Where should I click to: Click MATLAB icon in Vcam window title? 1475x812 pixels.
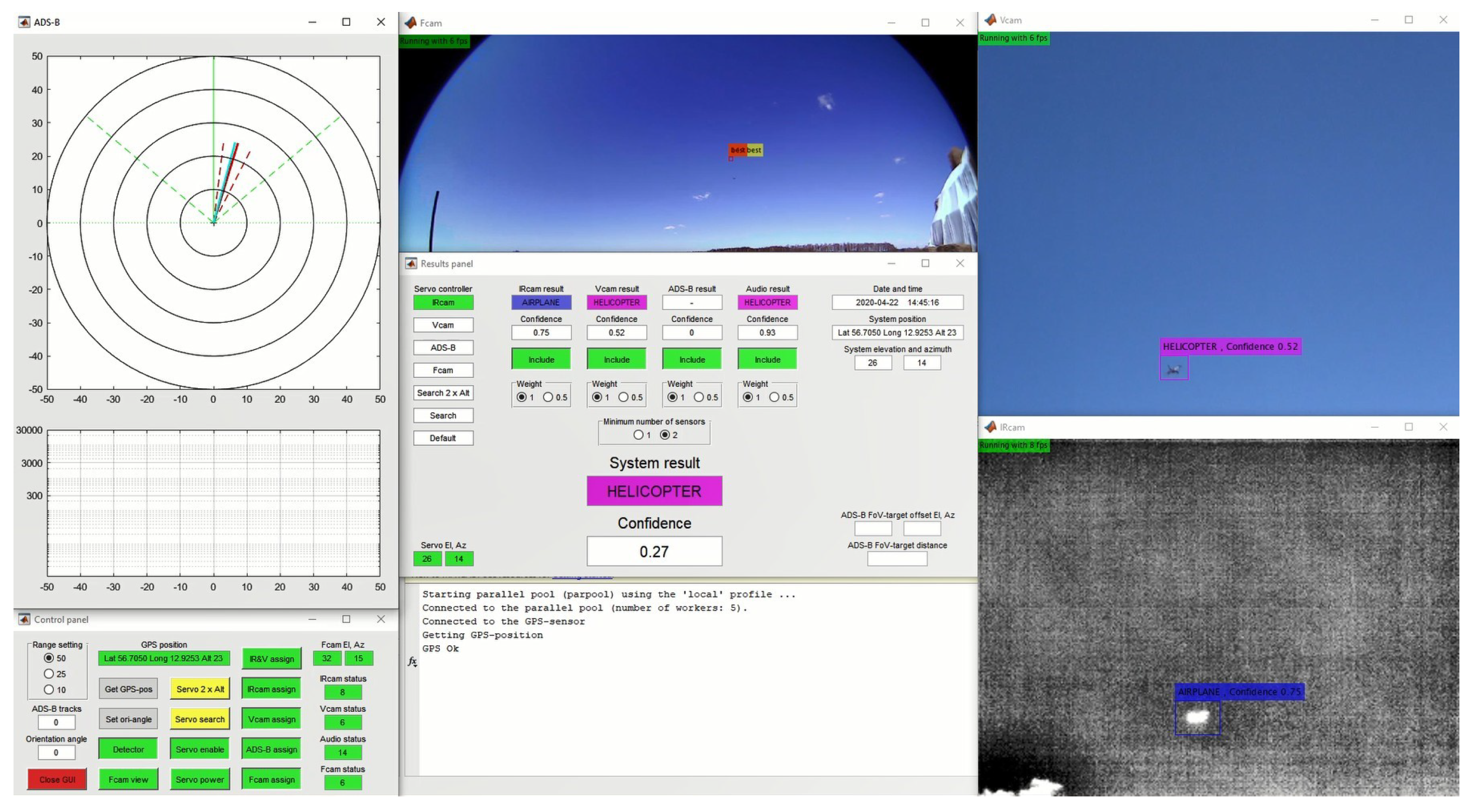click(x=990, y=20)
